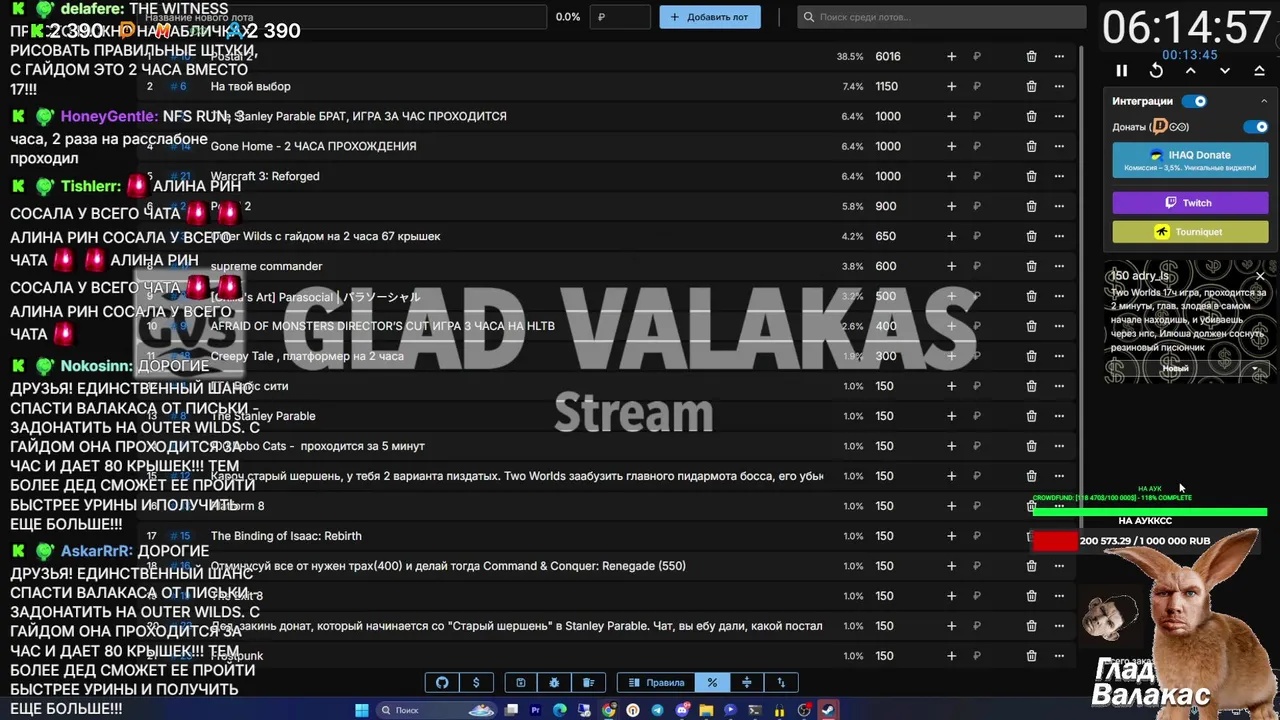Click the sort arrows icon in bottom toolbar
Screen dimensions: 1280x720
click(x=781, y=683)
